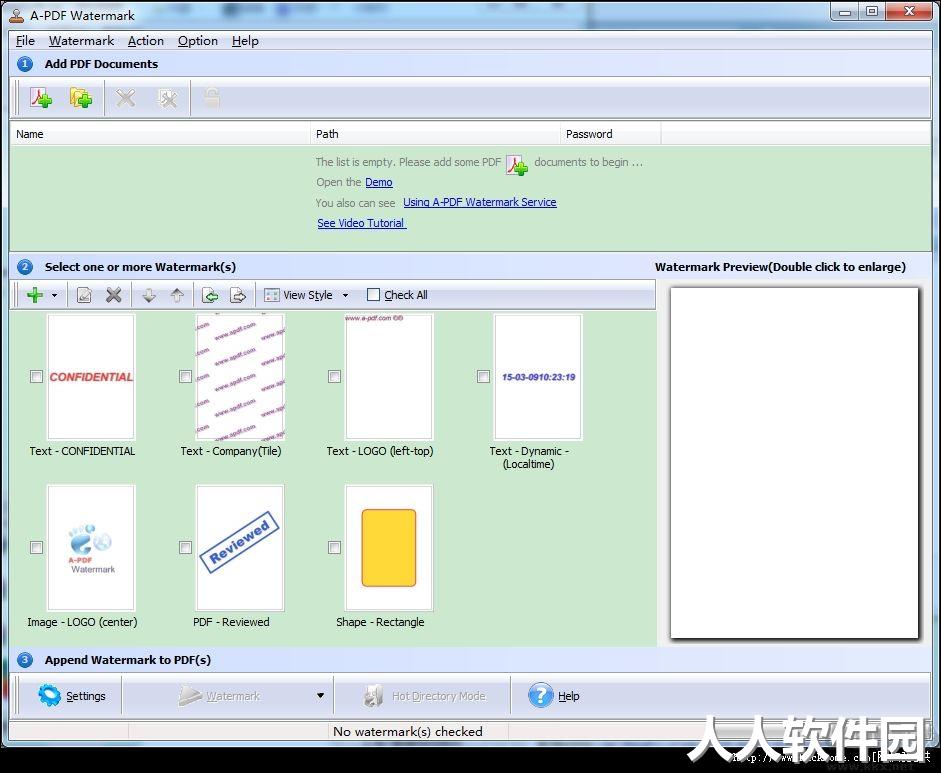Click the Remove all documents icon
This screenshot has width=941, height=773.
tap(167, 97)
